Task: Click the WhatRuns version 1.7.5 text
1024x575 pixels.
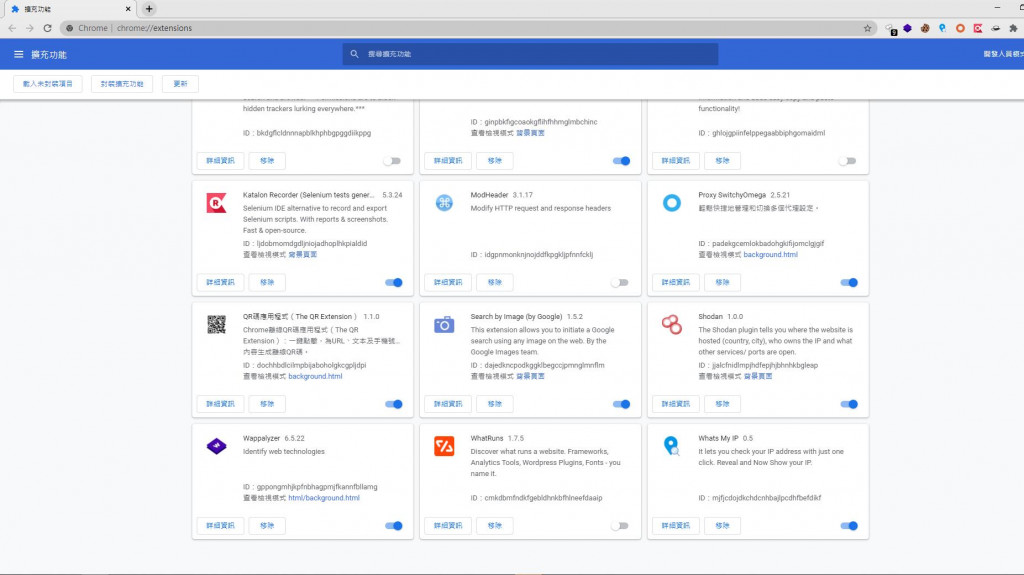Action: click(x=516, y=438)
